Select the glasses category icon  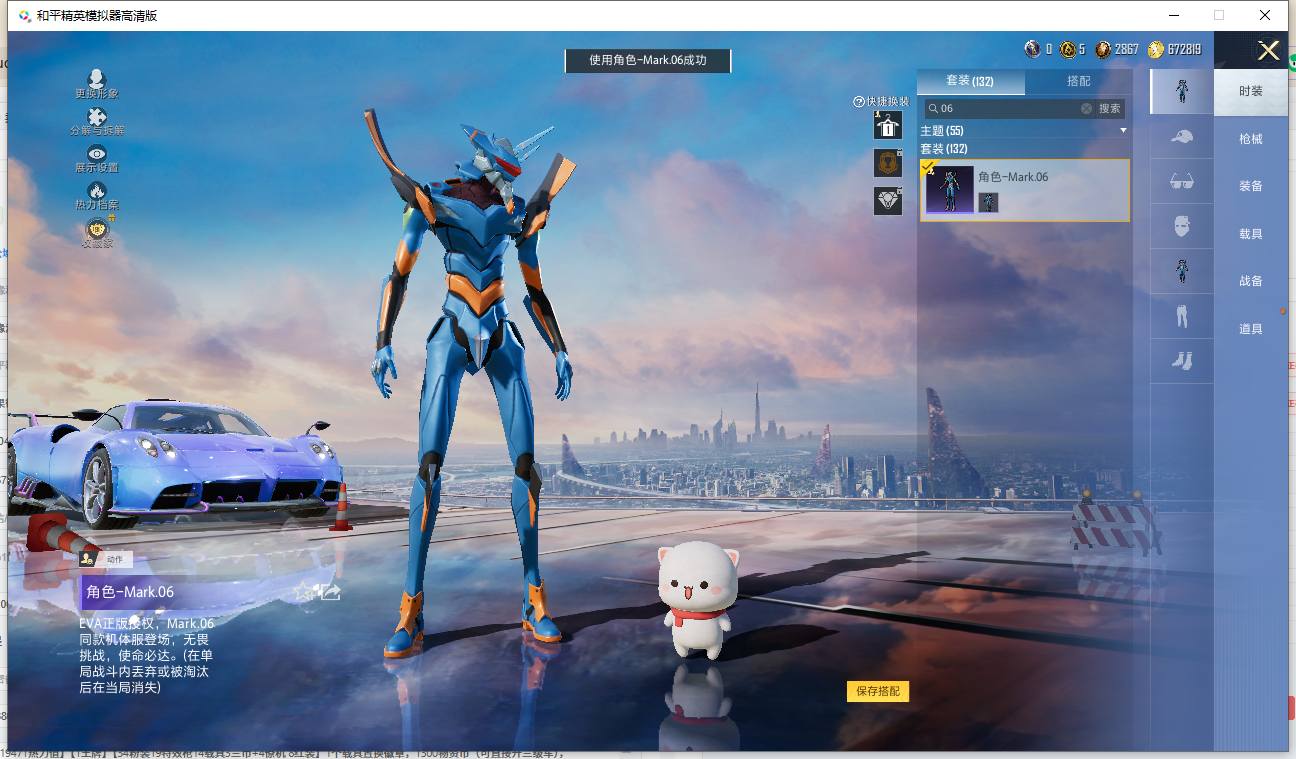click(1182, 182)
